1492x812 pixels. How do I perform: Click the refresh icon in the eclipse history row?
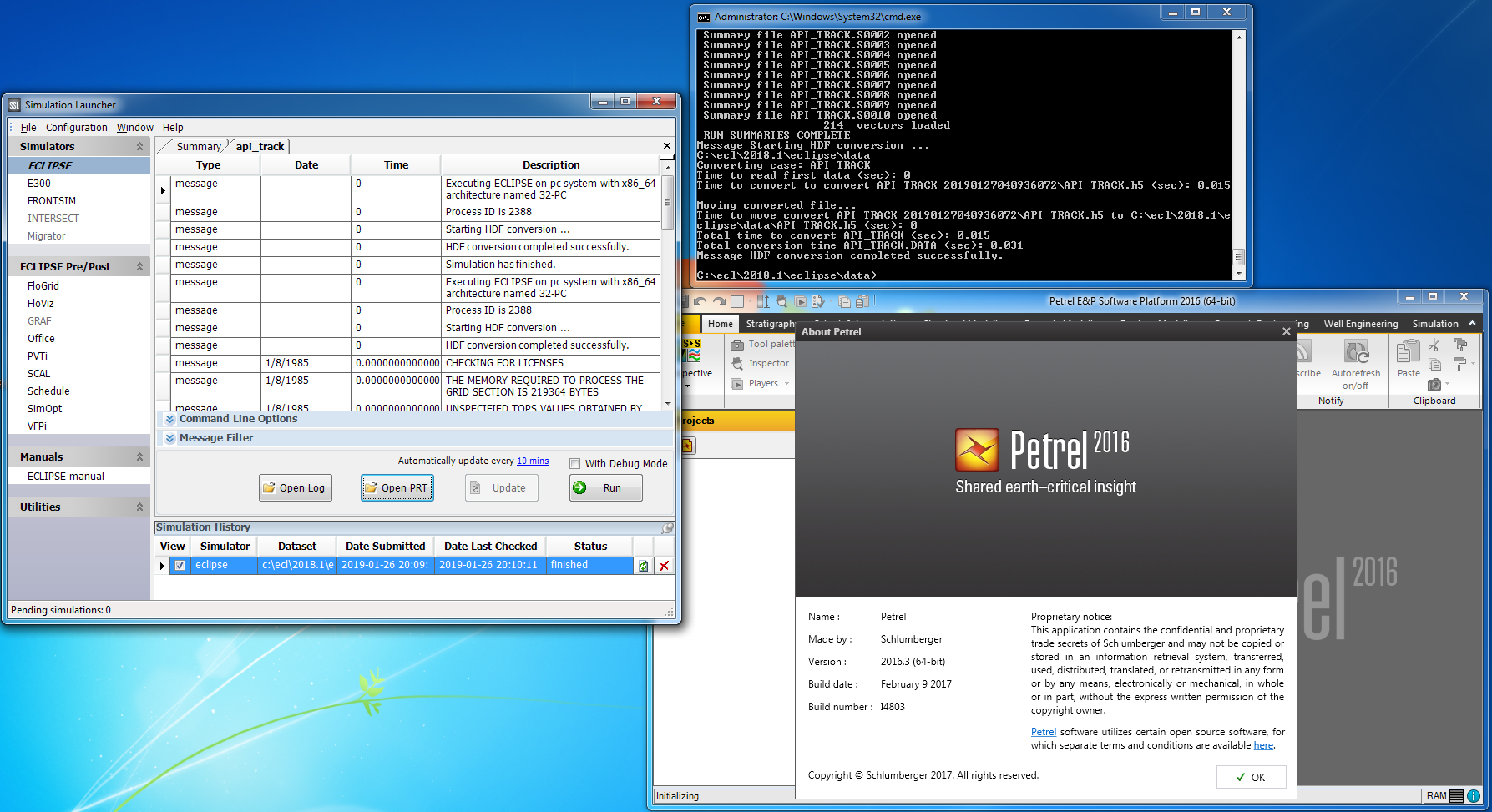pos(643,566)
